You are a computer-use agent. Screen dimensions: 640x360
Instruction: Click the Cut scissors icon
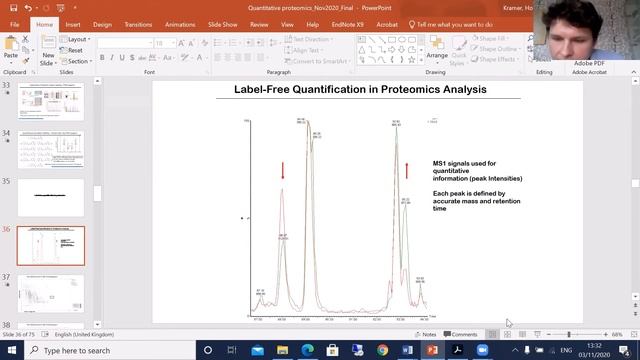pyautogui.click(x=25, y=39)
